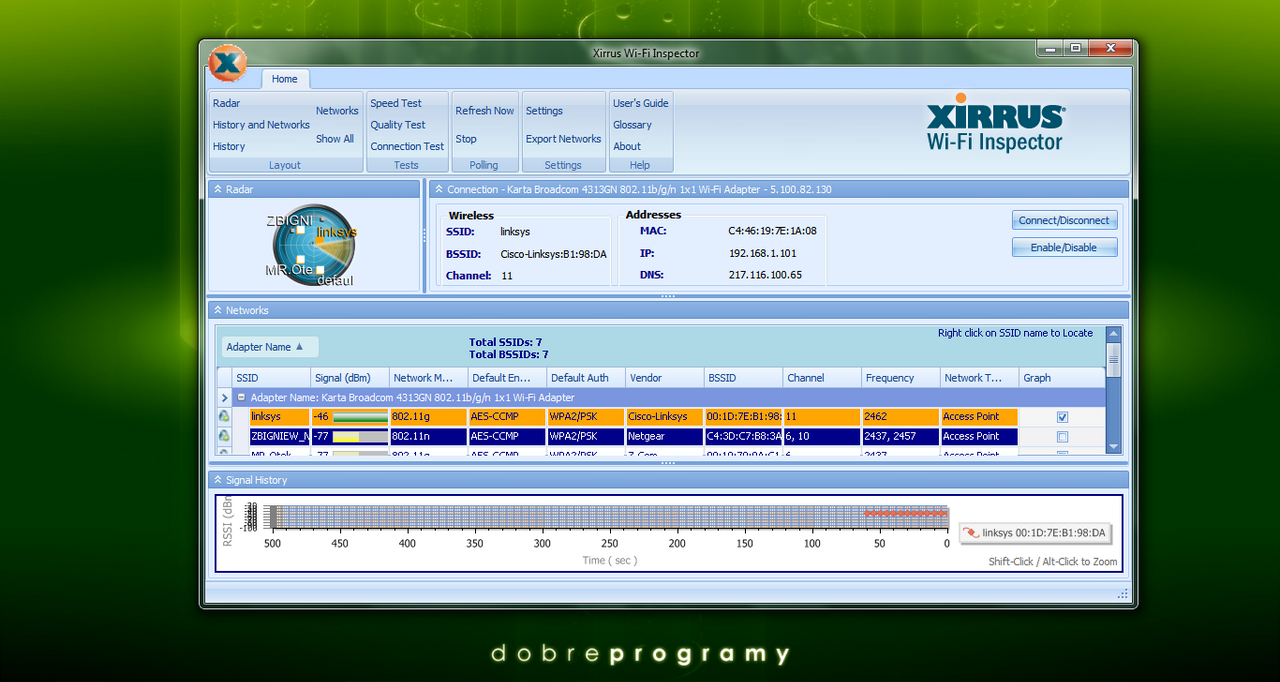Click the linksys signal strength bar
The image size is (1280, 682).
click(360, 417)
